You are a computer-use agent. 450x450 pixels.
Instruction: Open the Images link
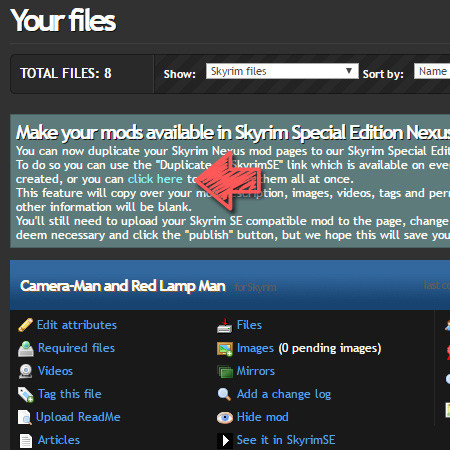pyautogui.click(x=255, y=348)
